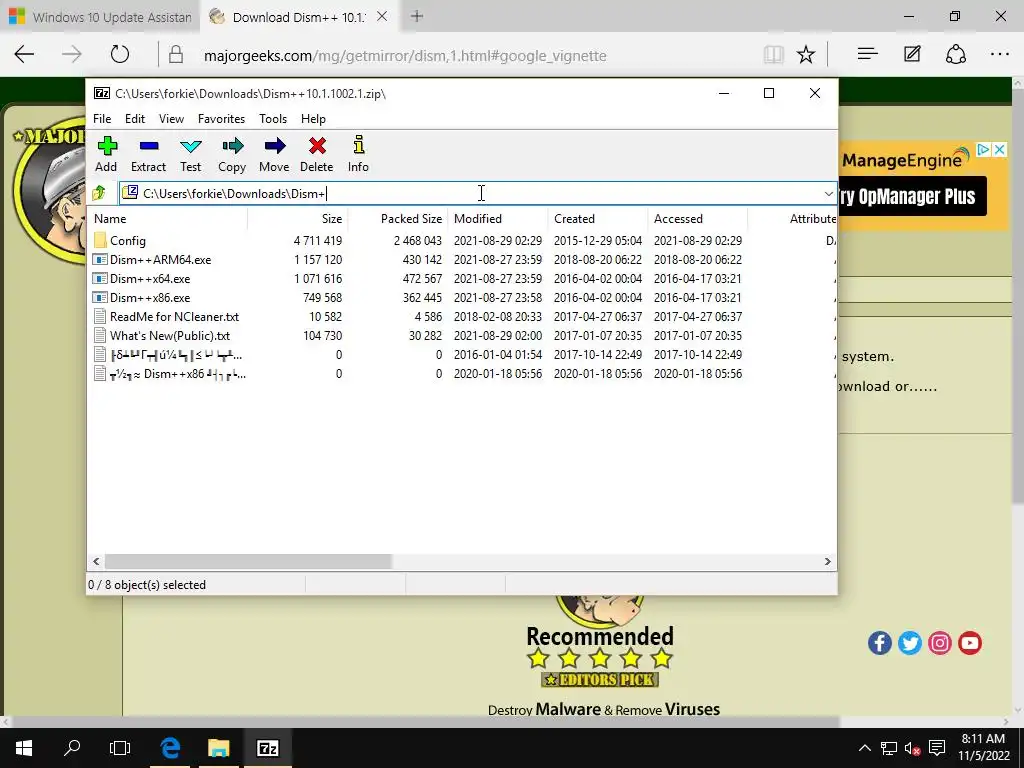Open the File menu
1024x768 pixels.
click(x=102, y=118)
